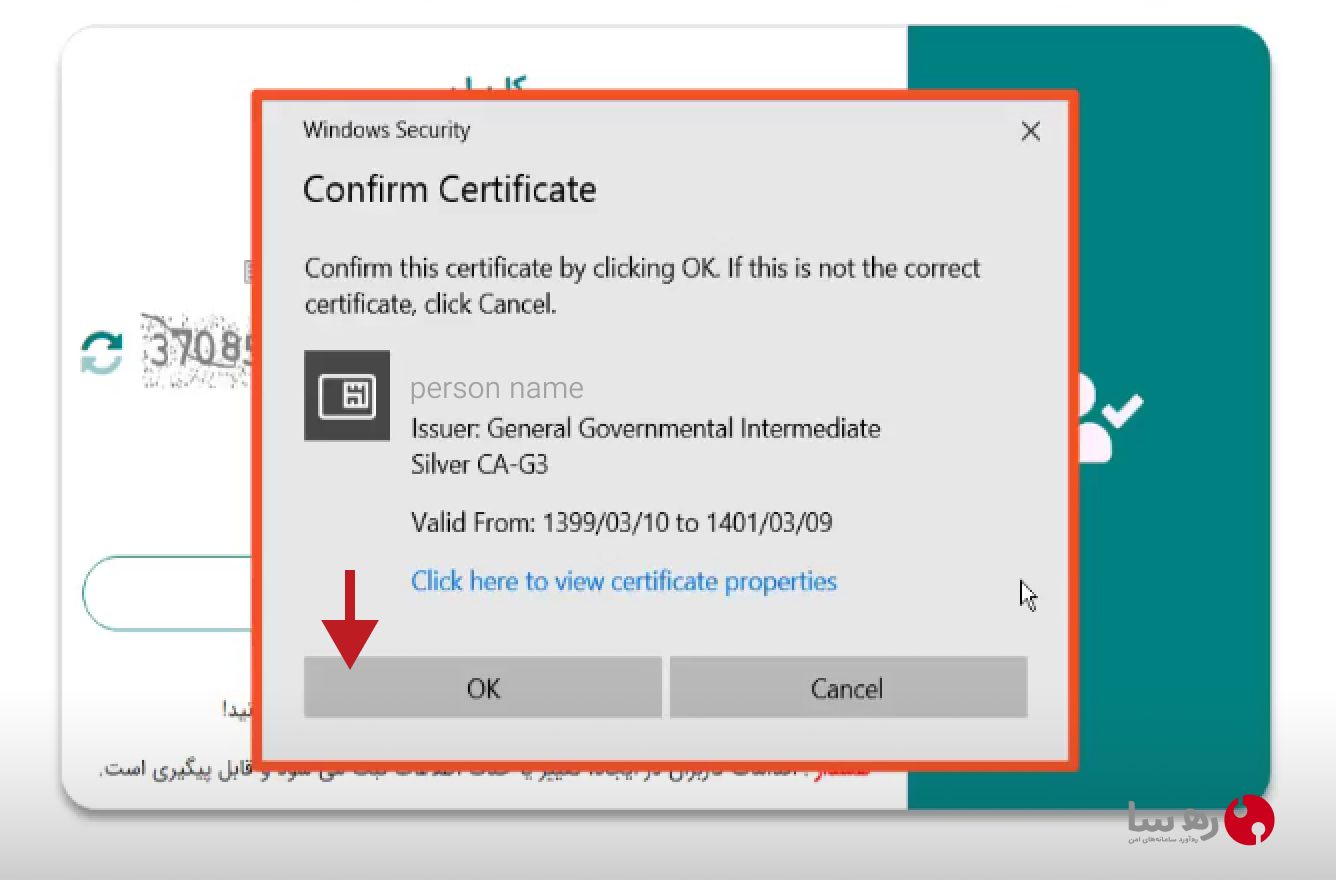Click the captcha code image 37085
This screenshot has width=1336, height=880.
(197, 351)
